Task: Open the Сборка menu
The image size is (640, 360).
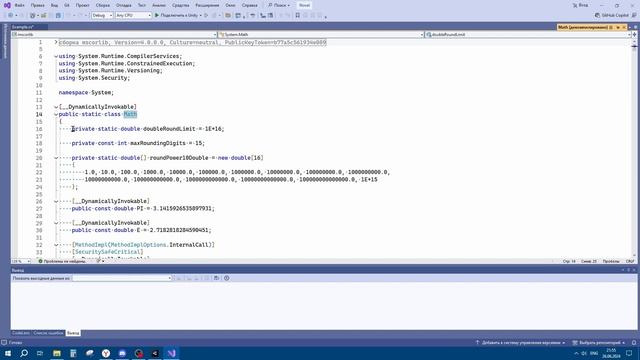Action: pyautogui.click(x=103, y=5)
